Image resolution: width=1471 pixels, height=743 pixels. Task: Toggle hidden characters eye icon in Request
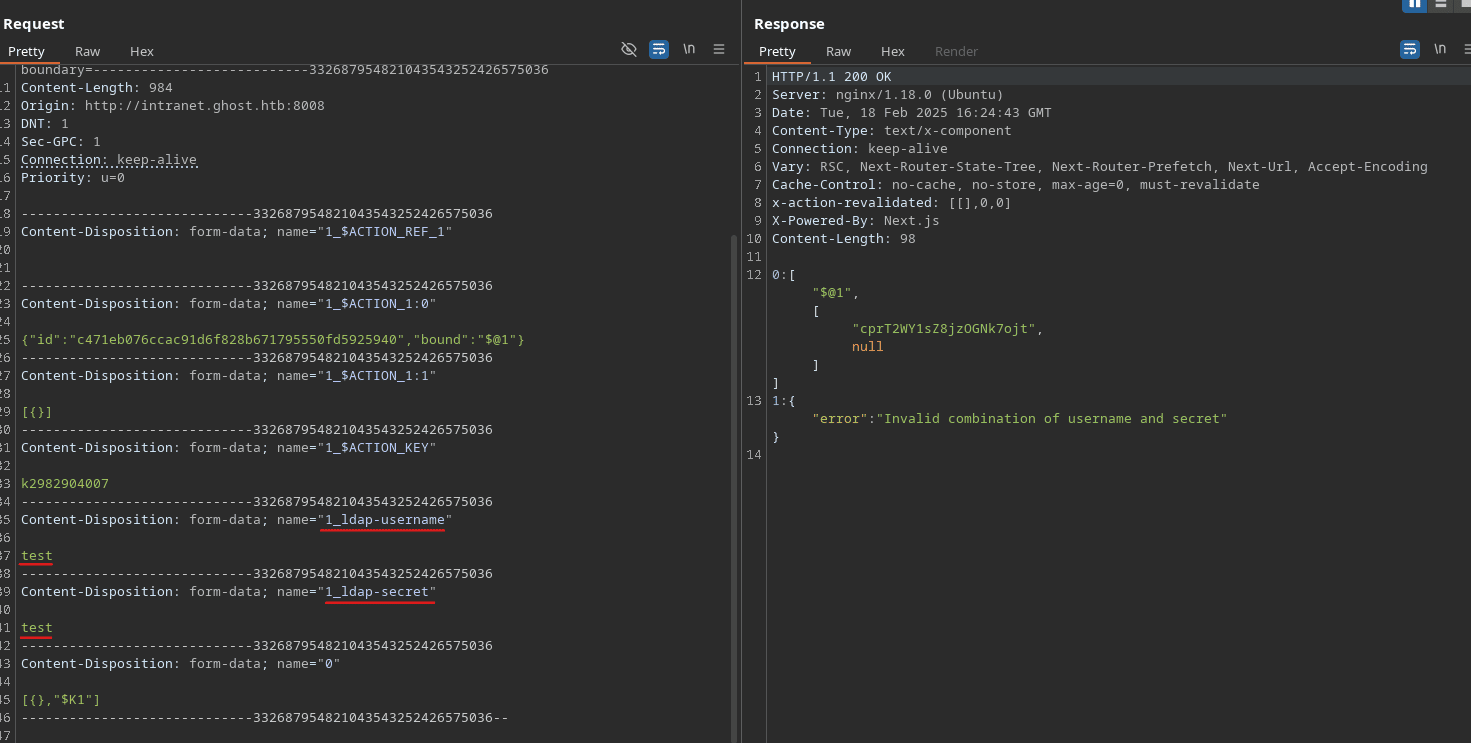coord(629,49)
